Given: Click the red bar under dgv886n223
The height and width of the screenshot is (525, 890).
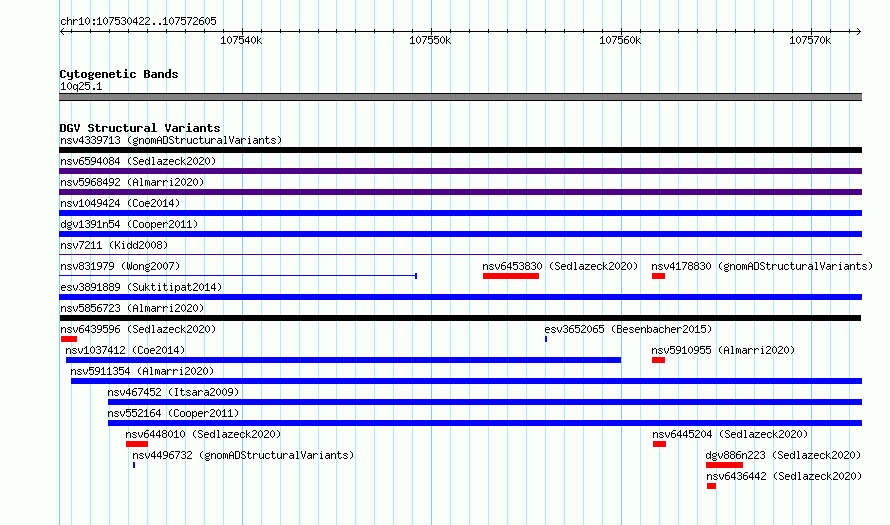Looking at the screenshot, I should click(724, 465).
